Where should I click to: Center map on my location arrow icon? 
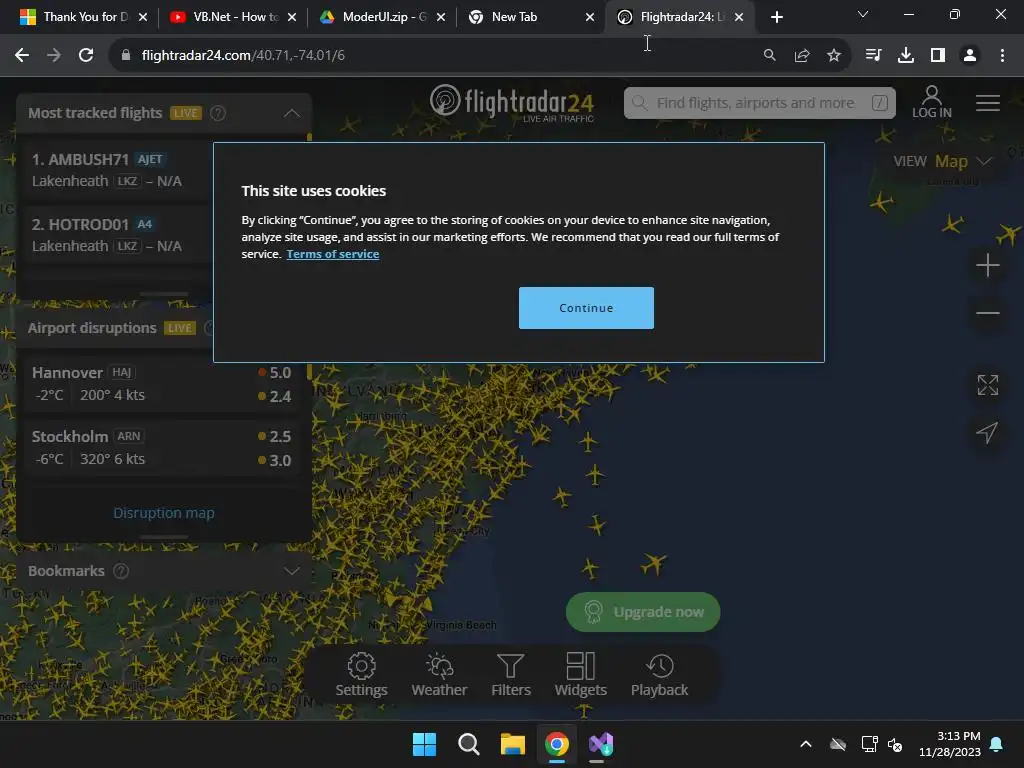pos(987,432)
